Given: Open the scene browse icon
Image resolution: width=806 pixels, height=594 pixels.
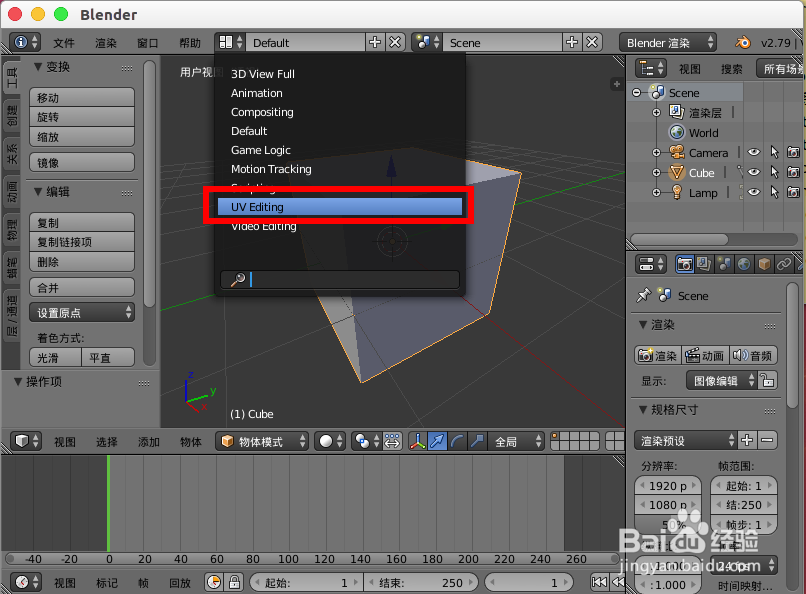Looking at the screenshot, I should click(428, 42).
